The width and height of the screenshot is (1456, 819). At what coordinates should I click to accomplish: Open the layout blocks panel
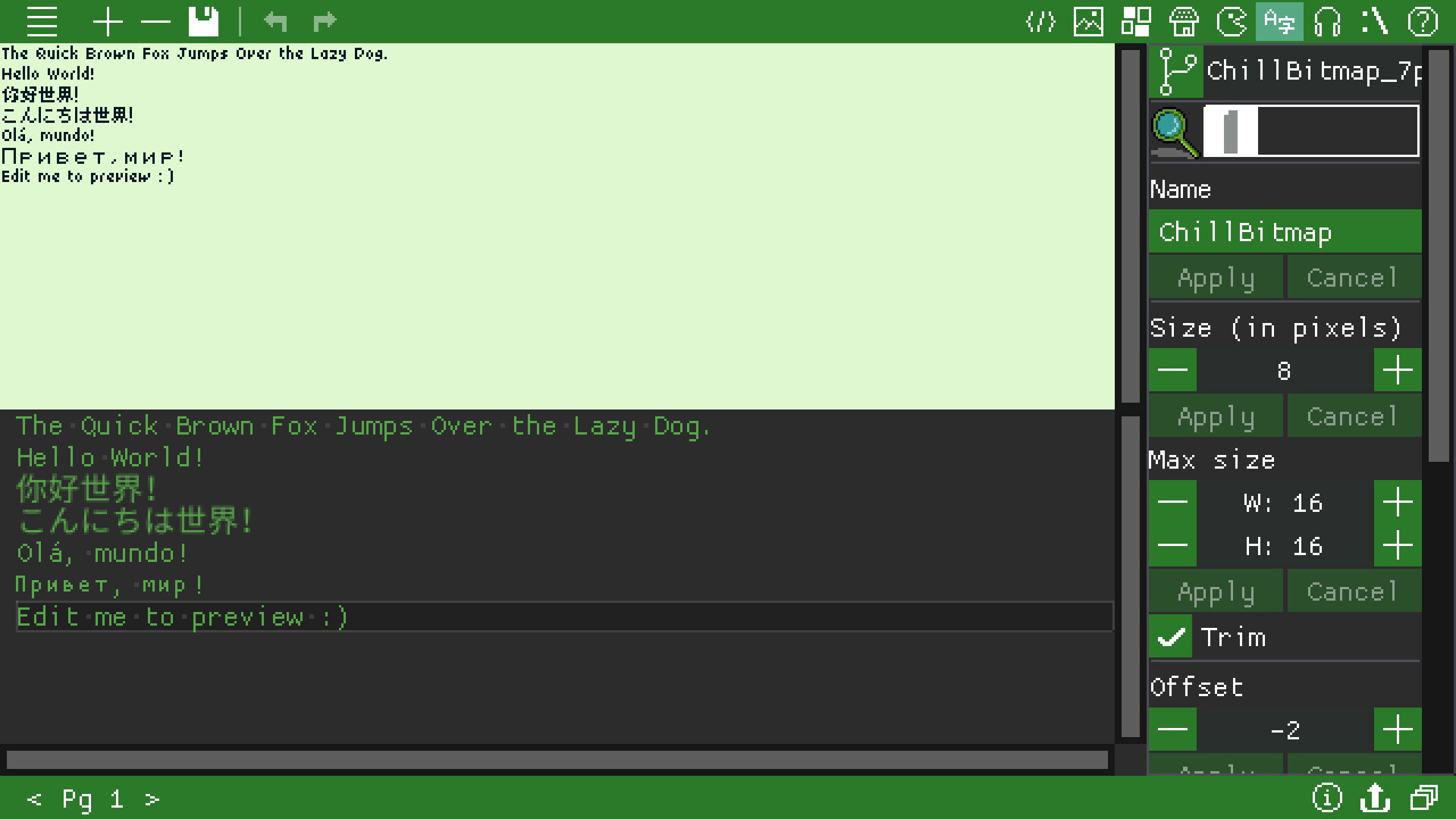coord(1136,21)
